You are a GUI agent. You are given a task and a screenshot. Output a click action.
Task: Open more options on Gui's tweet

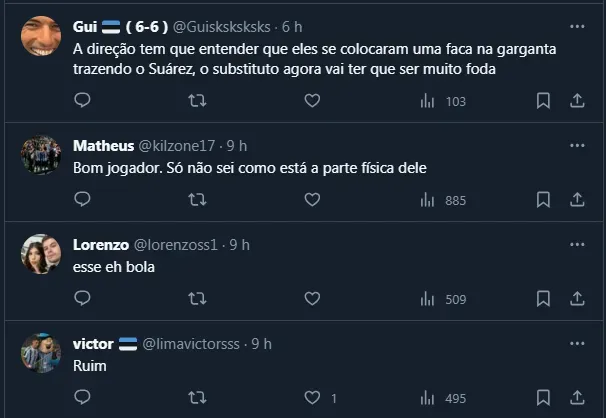pyautogui.click(x=577, y=26)
